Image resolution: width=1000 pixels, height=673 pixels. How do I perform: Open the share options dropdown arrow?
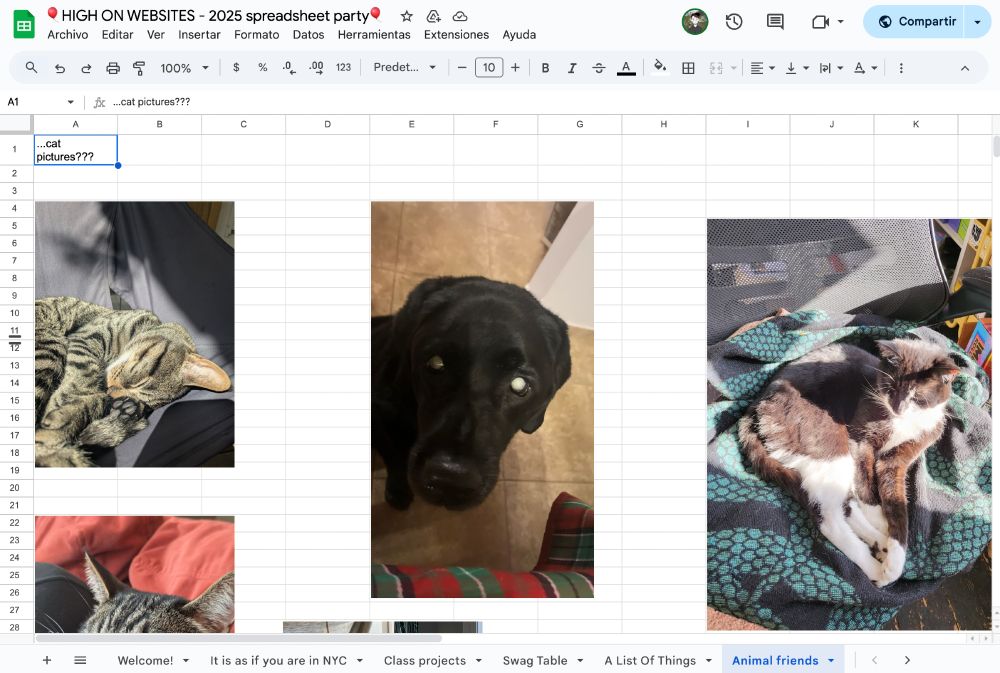pos(978,22)
